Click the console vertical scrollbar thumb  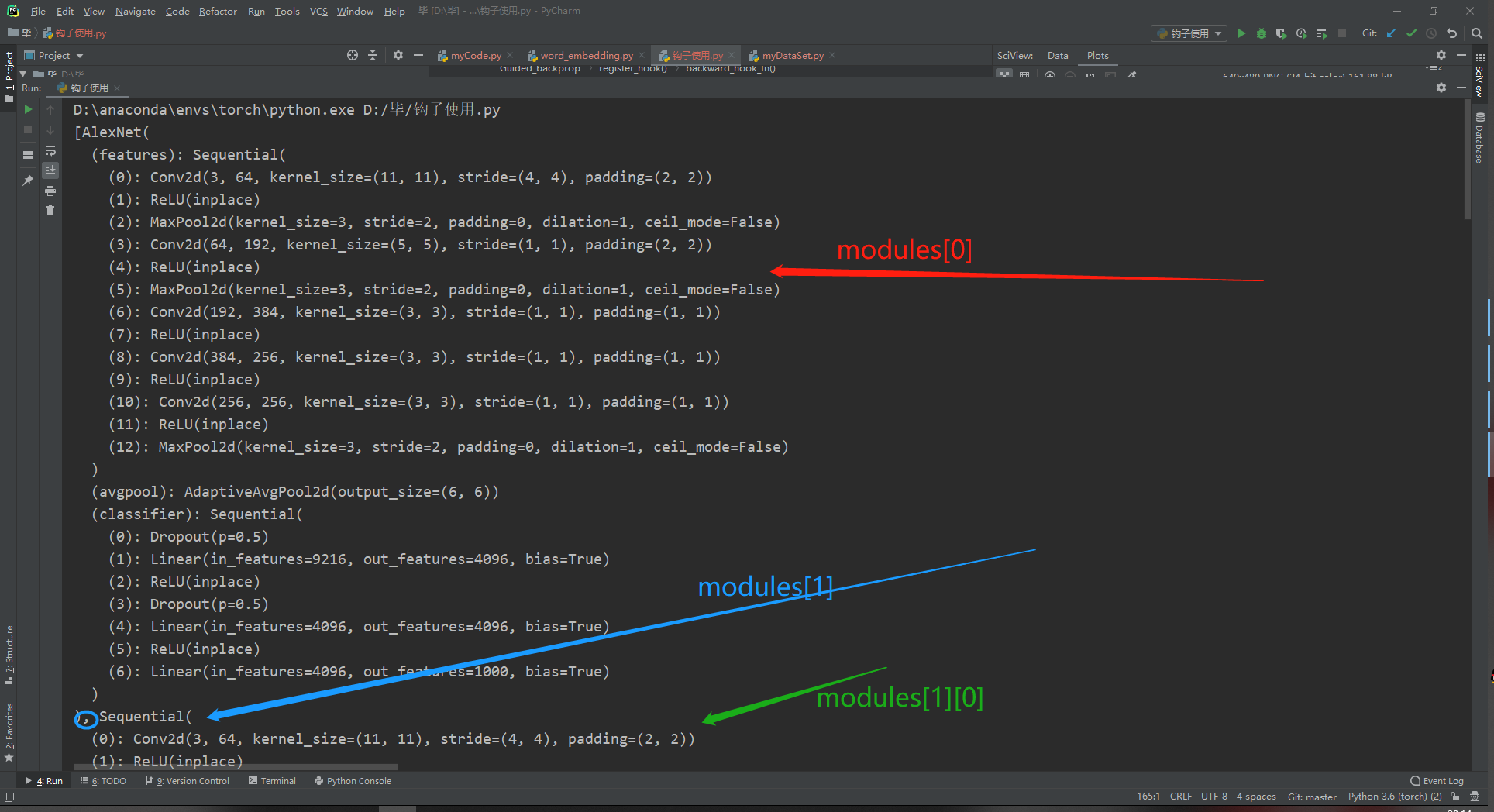click(x=1467, y=160)
